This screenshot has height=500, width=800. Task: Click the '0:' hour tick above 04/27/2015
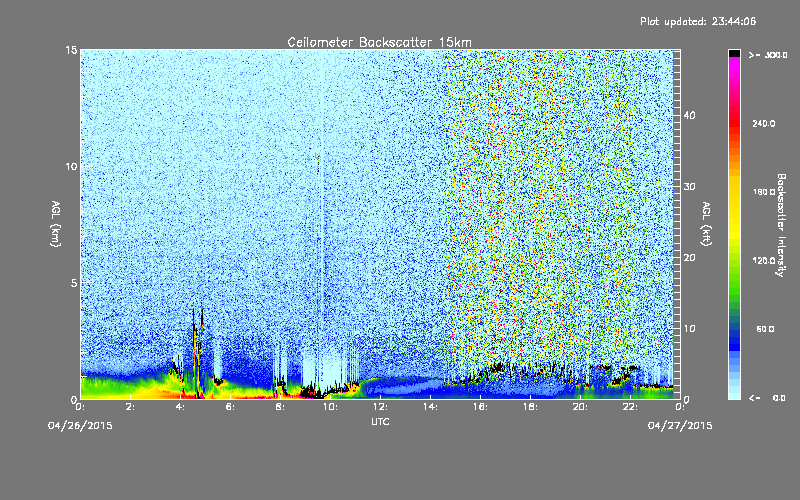coord(680,407)
